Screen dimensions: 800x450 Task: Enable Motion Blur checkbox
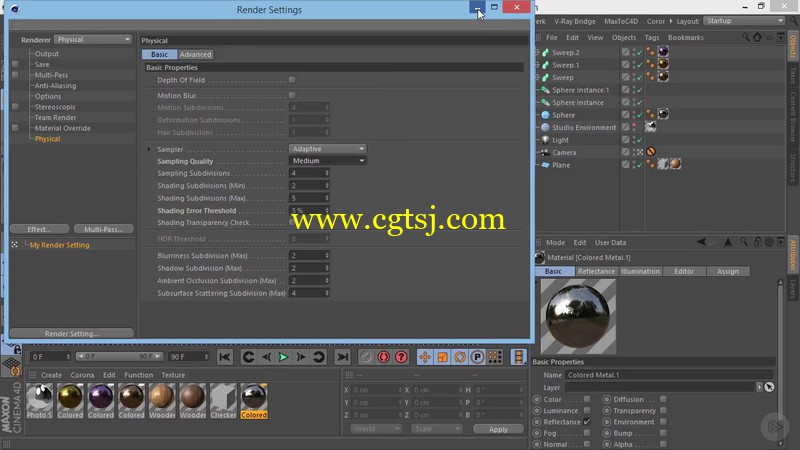pos(292,95)
